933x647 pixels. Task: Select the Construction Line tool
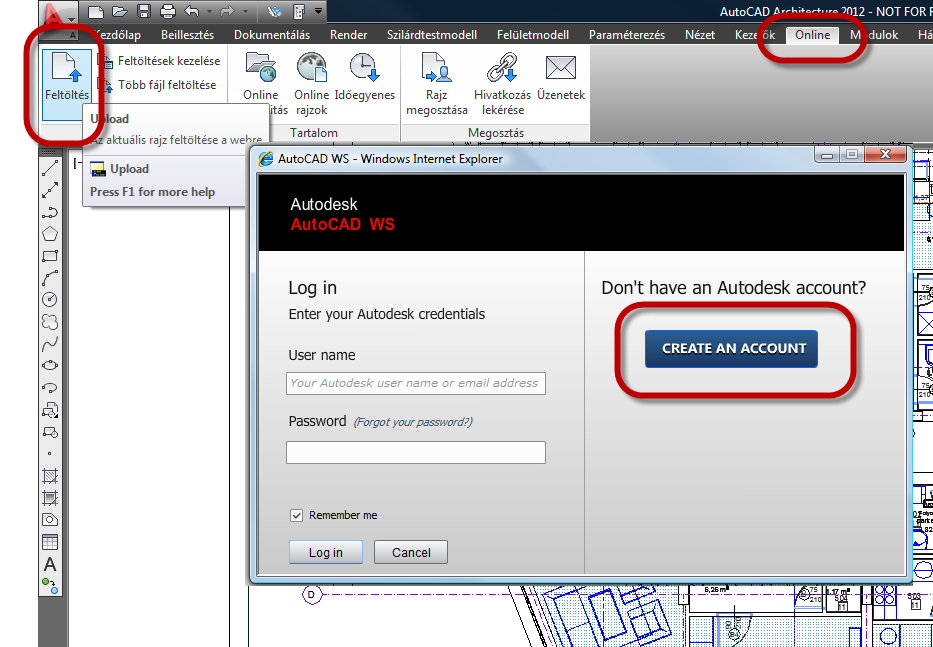point(50,190)
